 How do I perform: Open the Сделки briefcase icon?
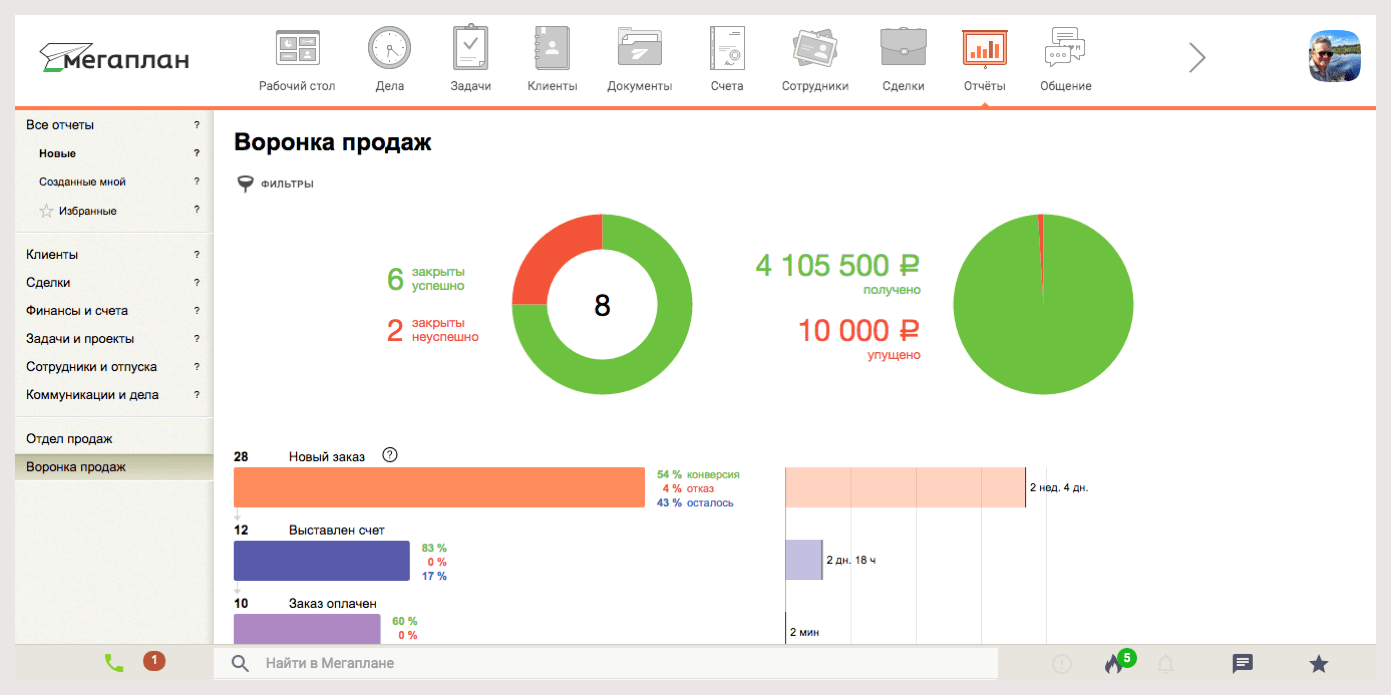click(903, 49)
